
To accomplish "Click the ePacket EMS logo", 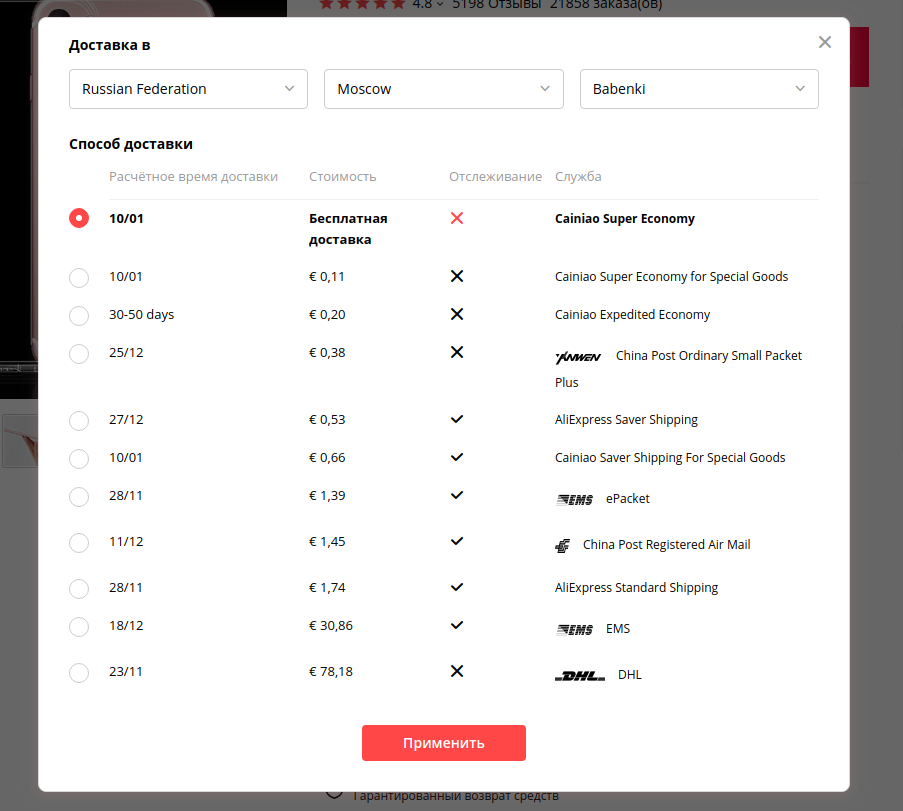I will [575, 500].
